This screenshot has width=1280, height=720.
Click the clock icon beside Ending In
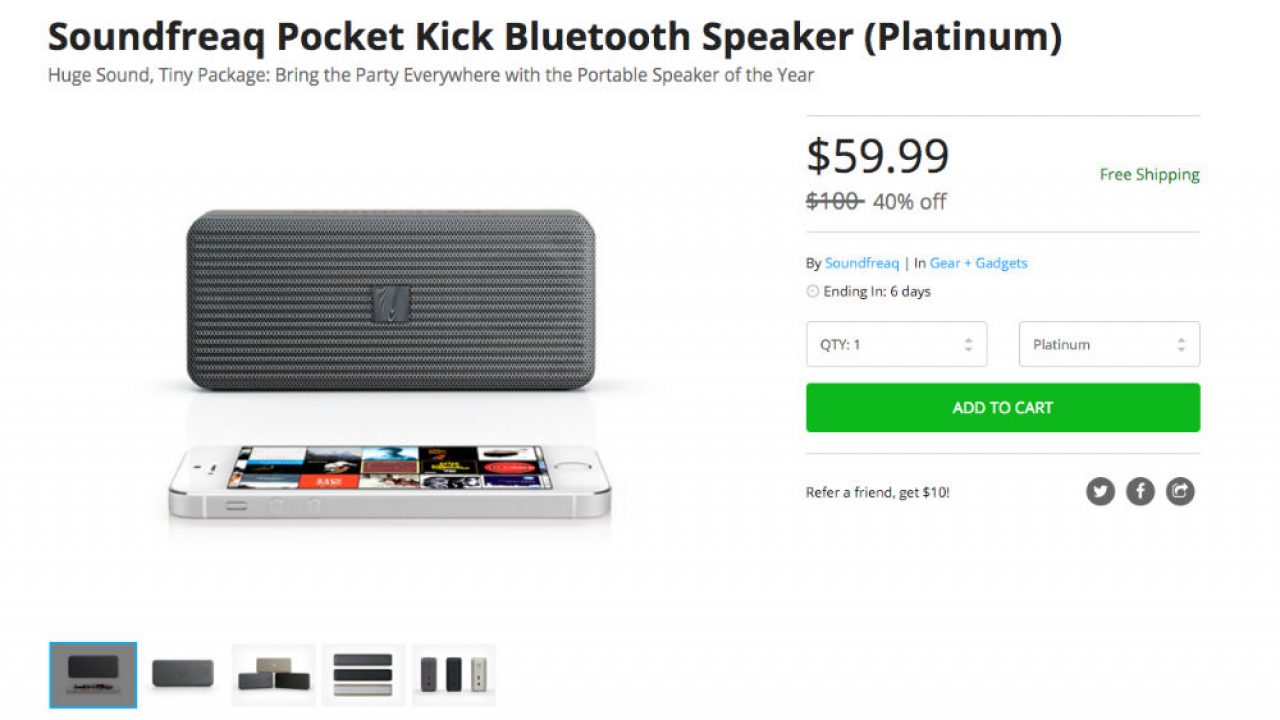[x=812, y=292]
